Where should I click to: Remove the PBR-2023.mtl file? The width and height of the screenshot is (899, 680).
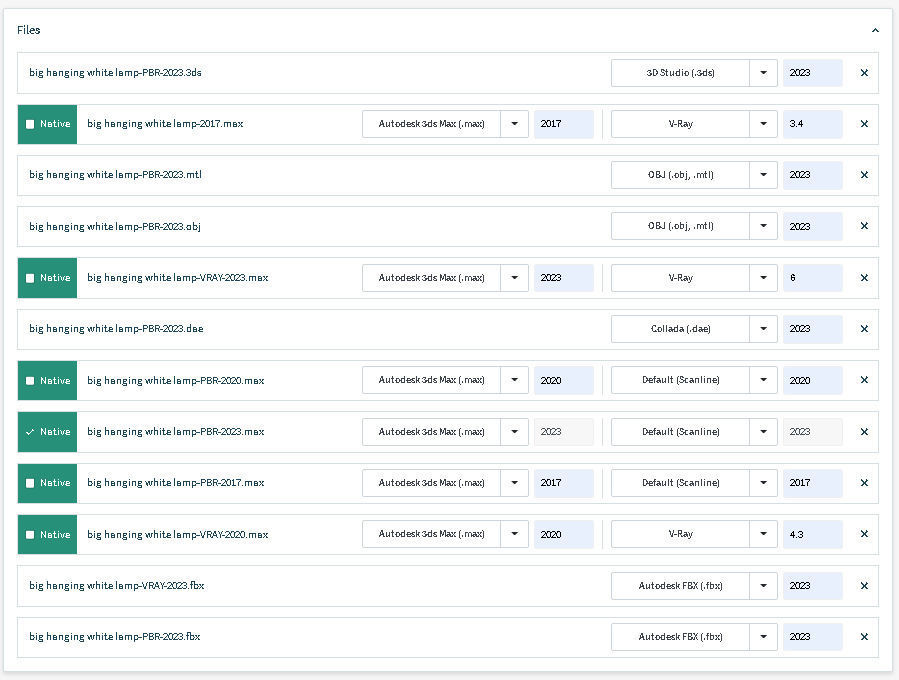tap(864, 175)
